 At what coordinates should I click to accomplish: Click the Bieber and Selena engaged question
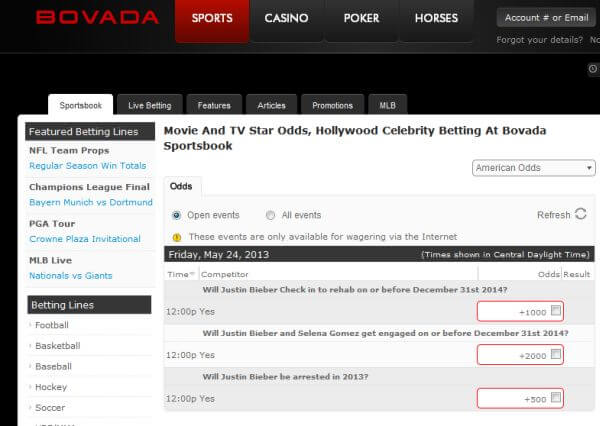pyautogui.click(x=385, y=333)
